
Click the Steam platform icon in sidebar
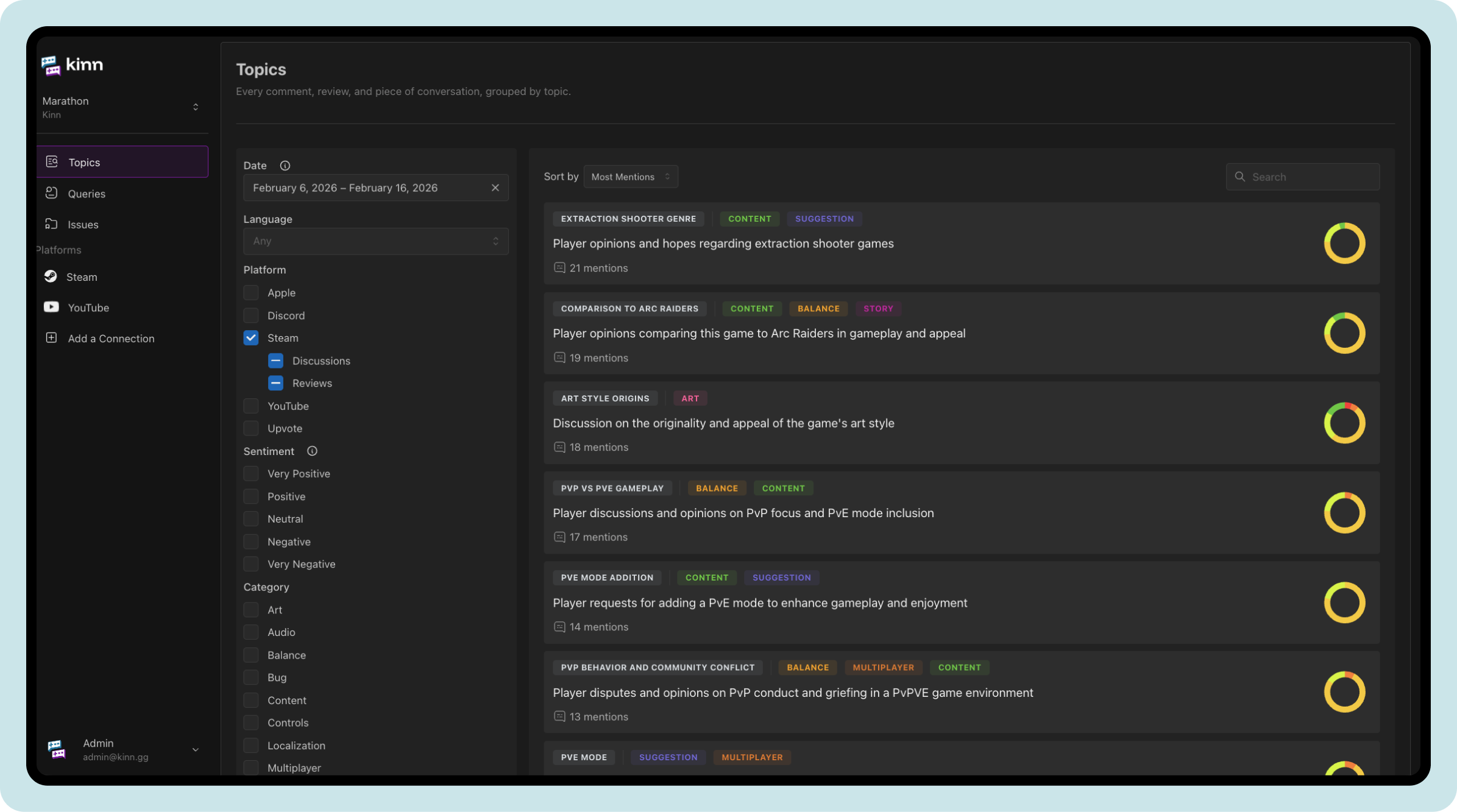51,277
